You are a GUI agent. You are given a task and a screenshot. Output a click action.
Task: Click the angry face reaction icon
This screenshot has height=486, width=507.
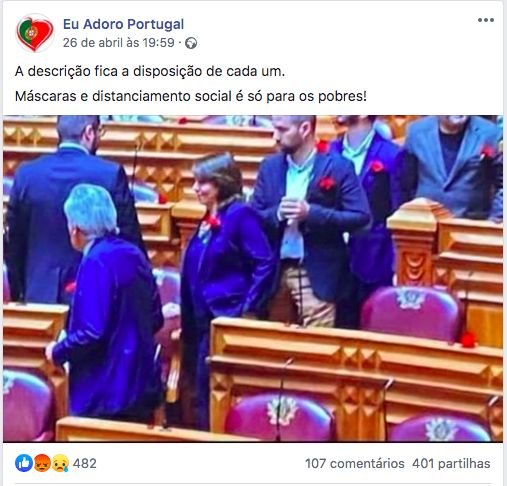click(42, 463)
